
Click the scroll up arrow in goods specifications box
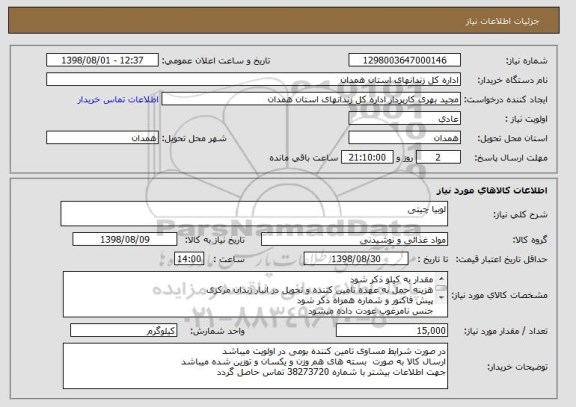441,278
